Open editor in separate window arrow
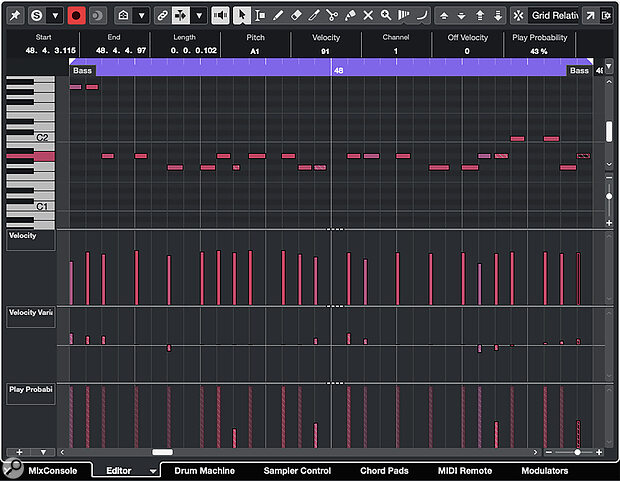The width and height of the screenshot is (620, 481). coord(590,16)
